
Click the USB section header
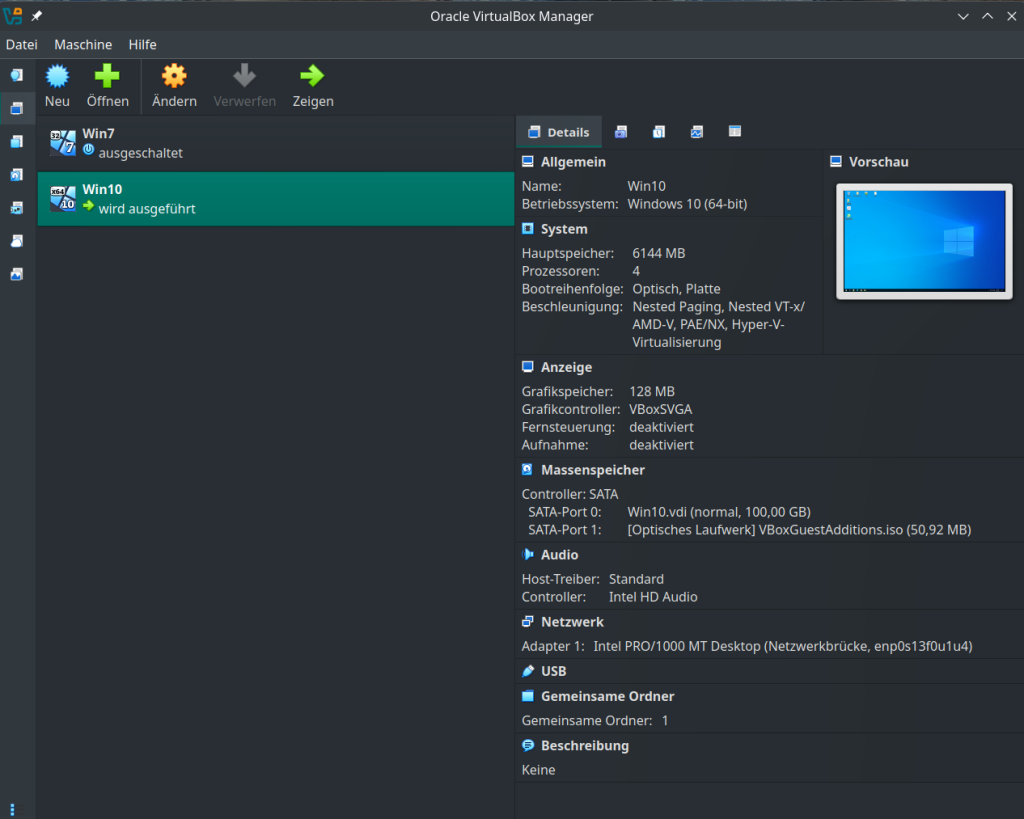553,671
